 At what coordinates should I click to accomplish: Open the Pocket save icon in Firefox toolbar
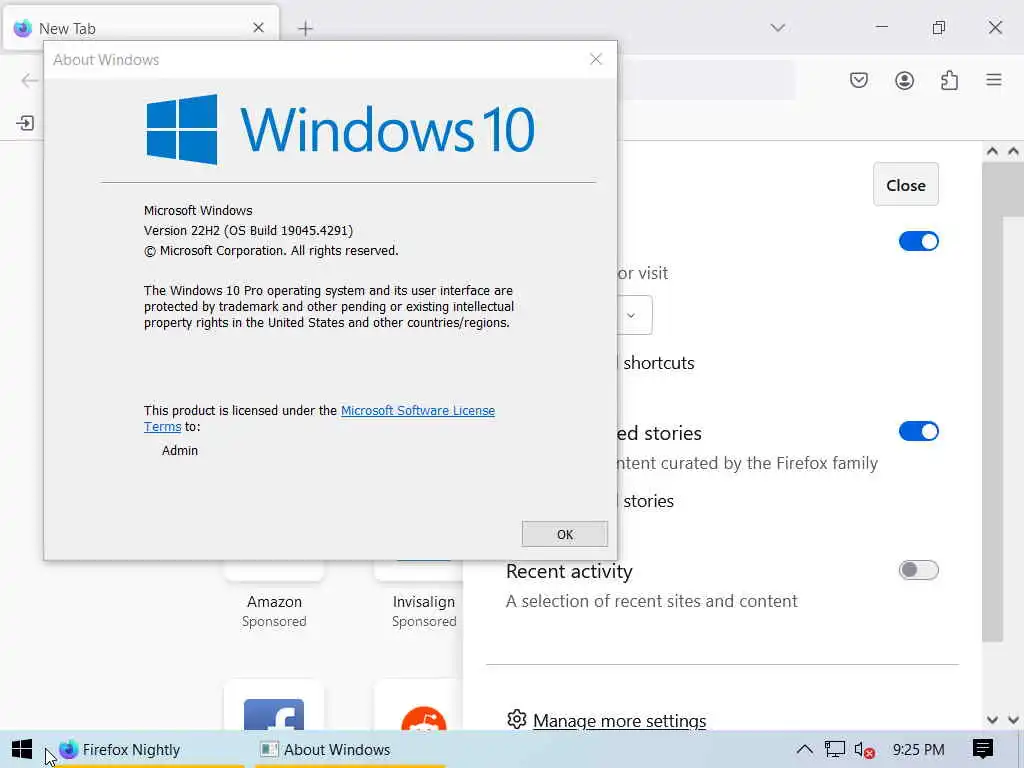coord(859,80)
